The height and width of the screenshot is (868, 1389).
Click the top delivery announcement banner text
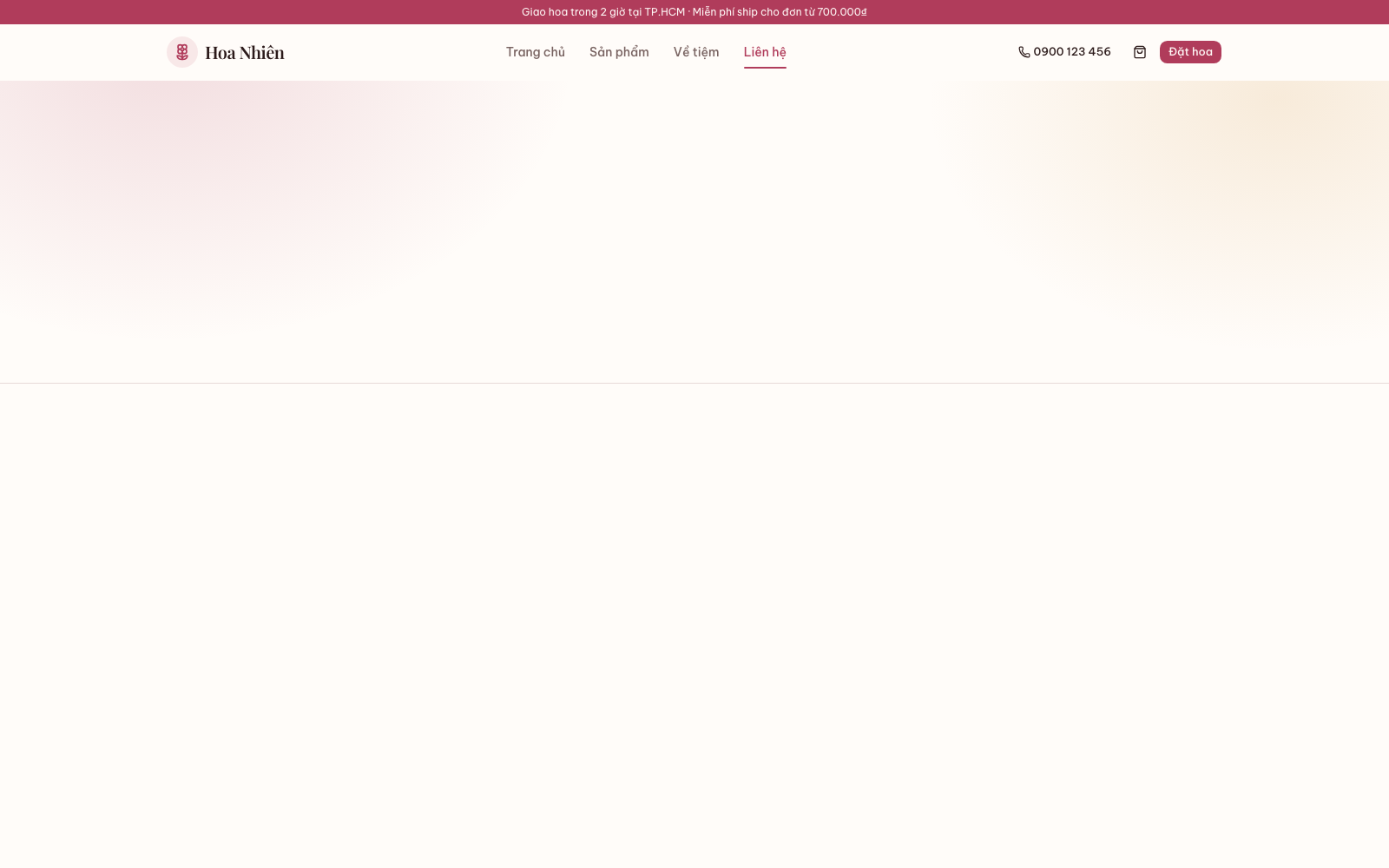694,12
